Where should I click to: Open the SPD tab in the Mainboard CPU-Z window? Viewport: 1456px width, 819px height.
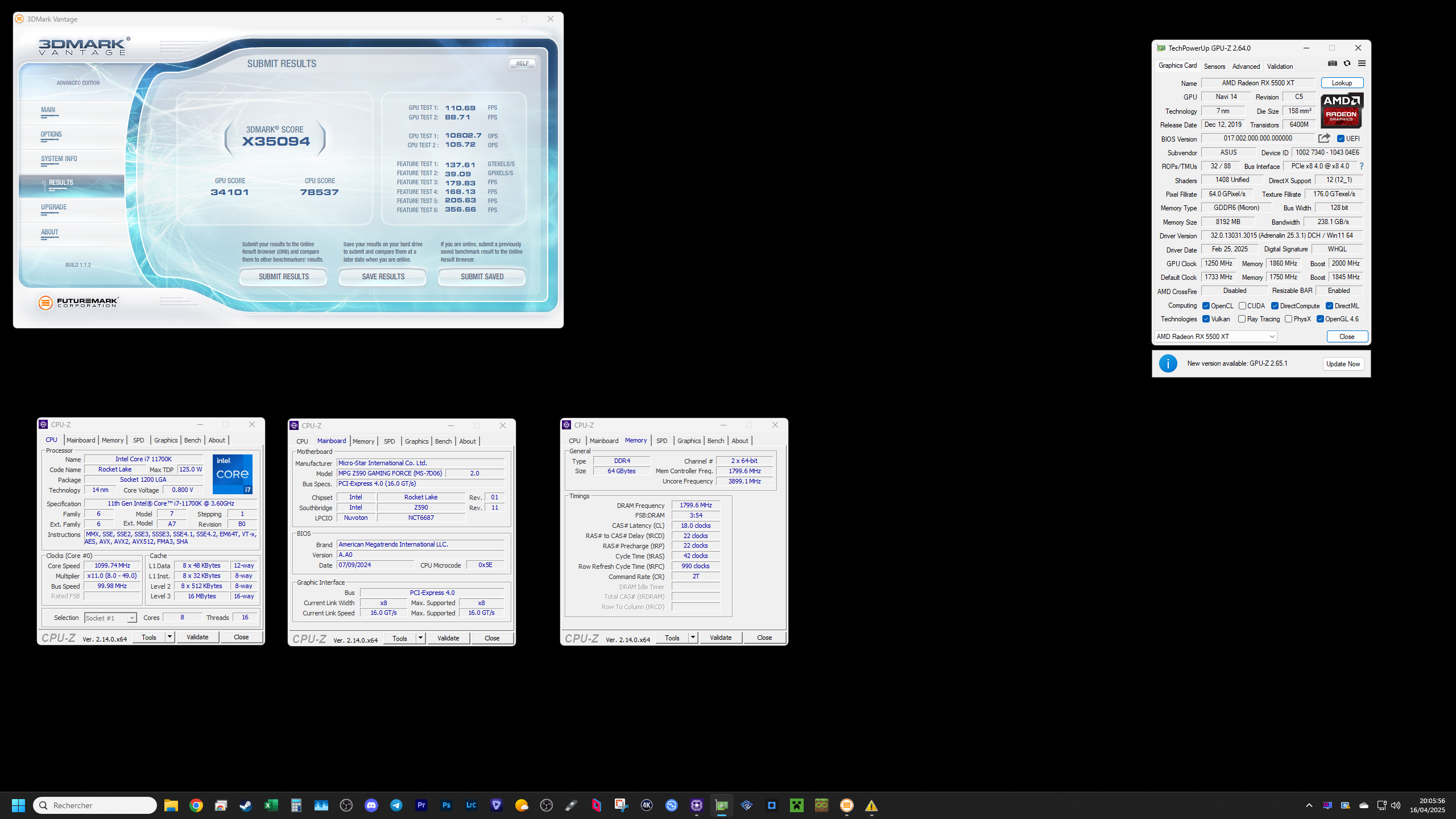(x=389, y=441)
